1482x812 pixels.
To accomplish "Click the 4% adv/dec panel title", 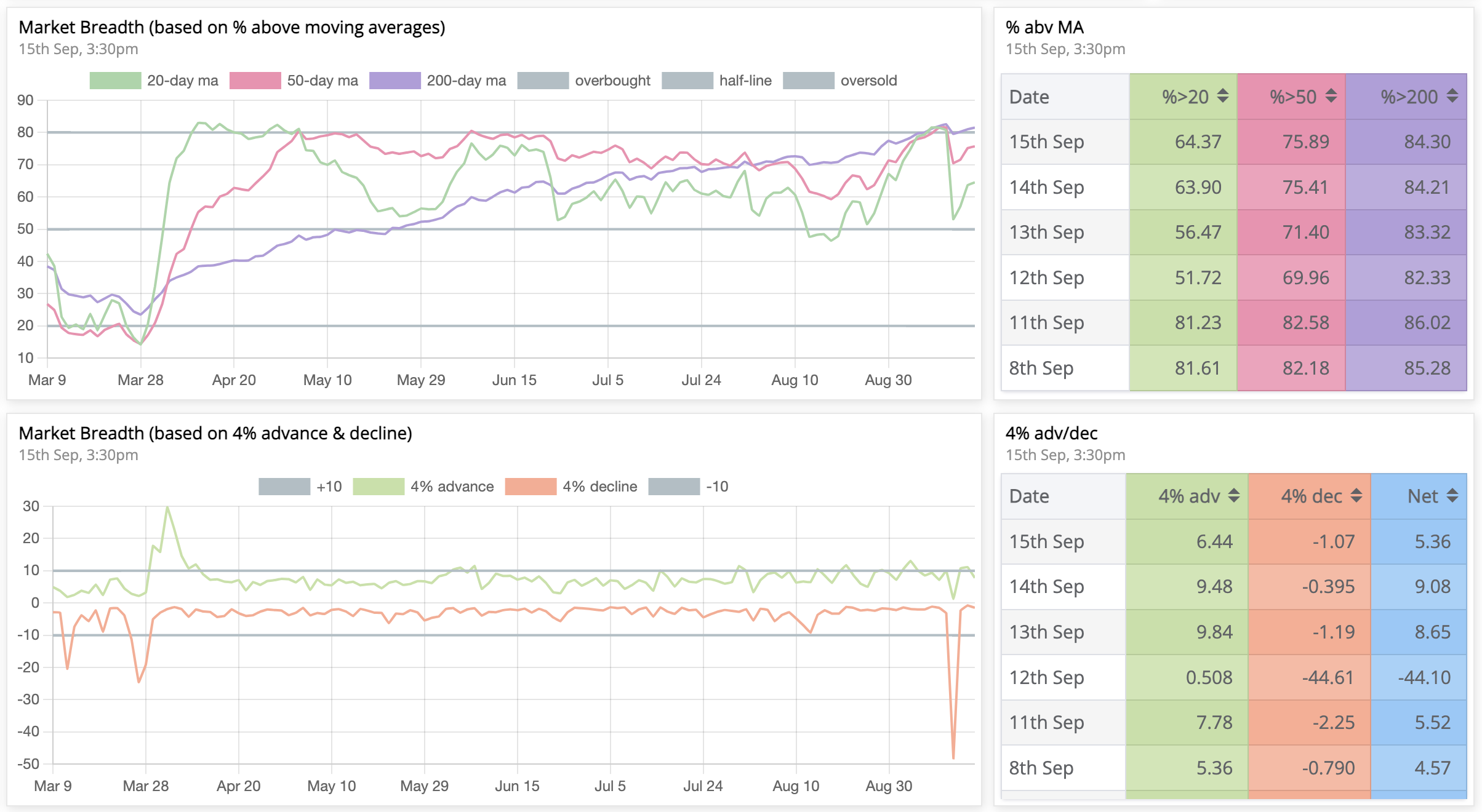I will (1051, 433).
